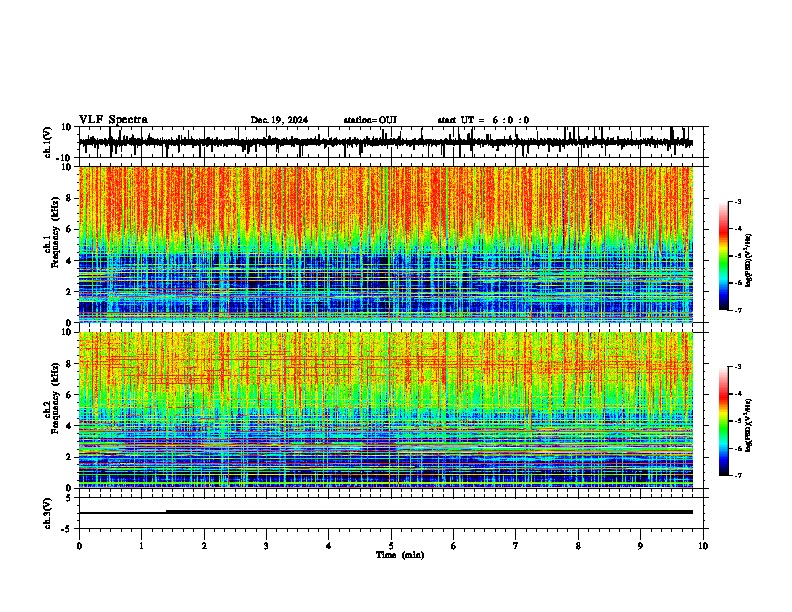Click time axis tick label "8"

pyautogui.click(x=578, y=546)
